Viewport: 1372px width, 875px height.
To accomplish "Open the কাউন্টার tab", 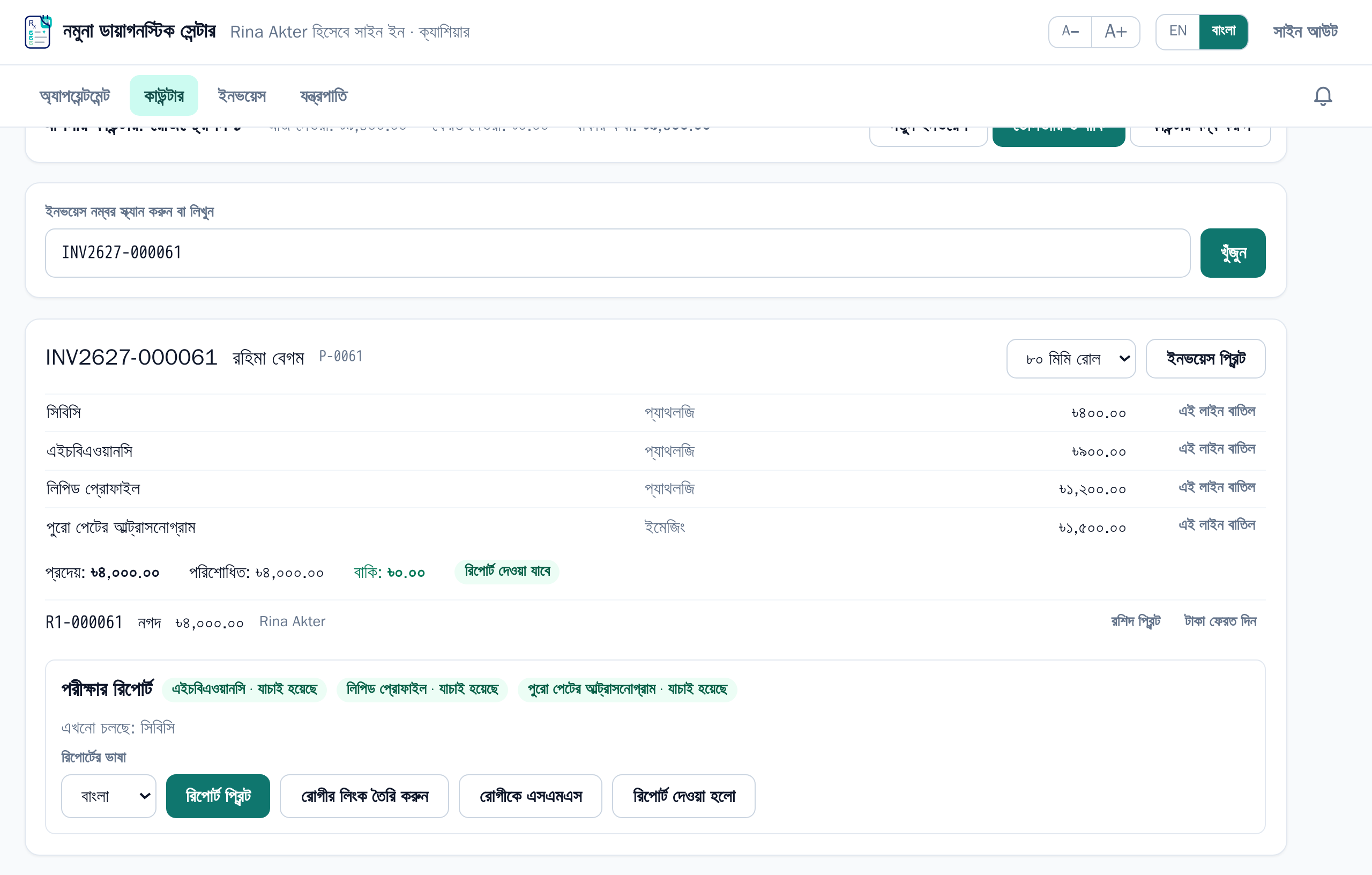I will [163, 96].
